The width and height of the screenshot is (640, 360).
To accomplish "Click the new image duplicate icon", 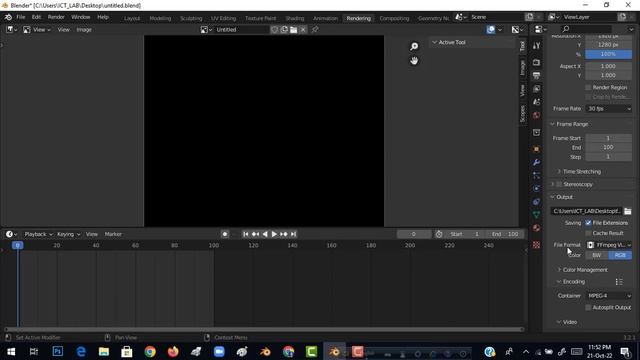I will click(284, 30).
